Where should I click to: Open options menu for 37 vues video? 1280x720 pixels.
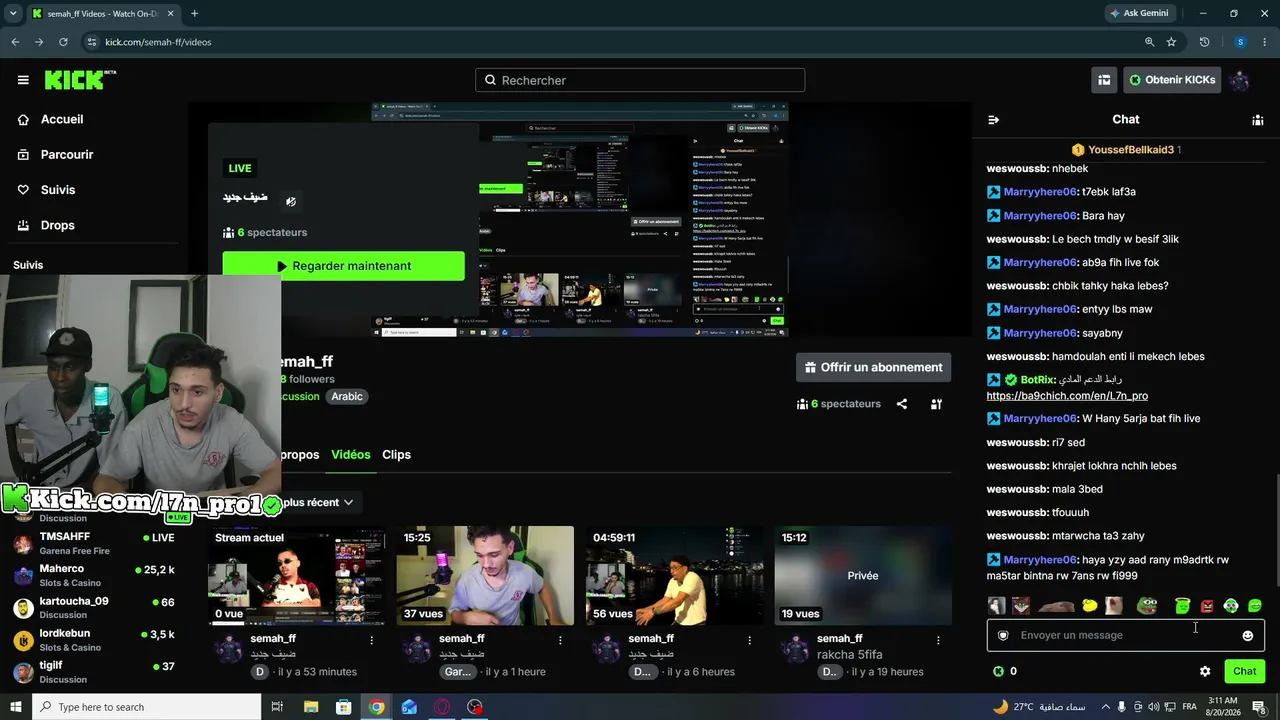coord(560,640)
